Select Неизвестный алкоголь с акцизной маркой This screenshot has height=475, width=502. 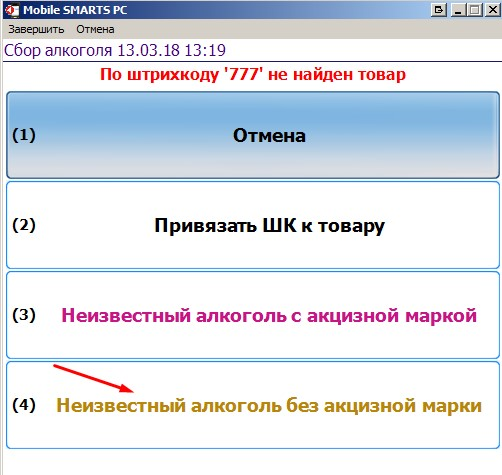(253, 315)
